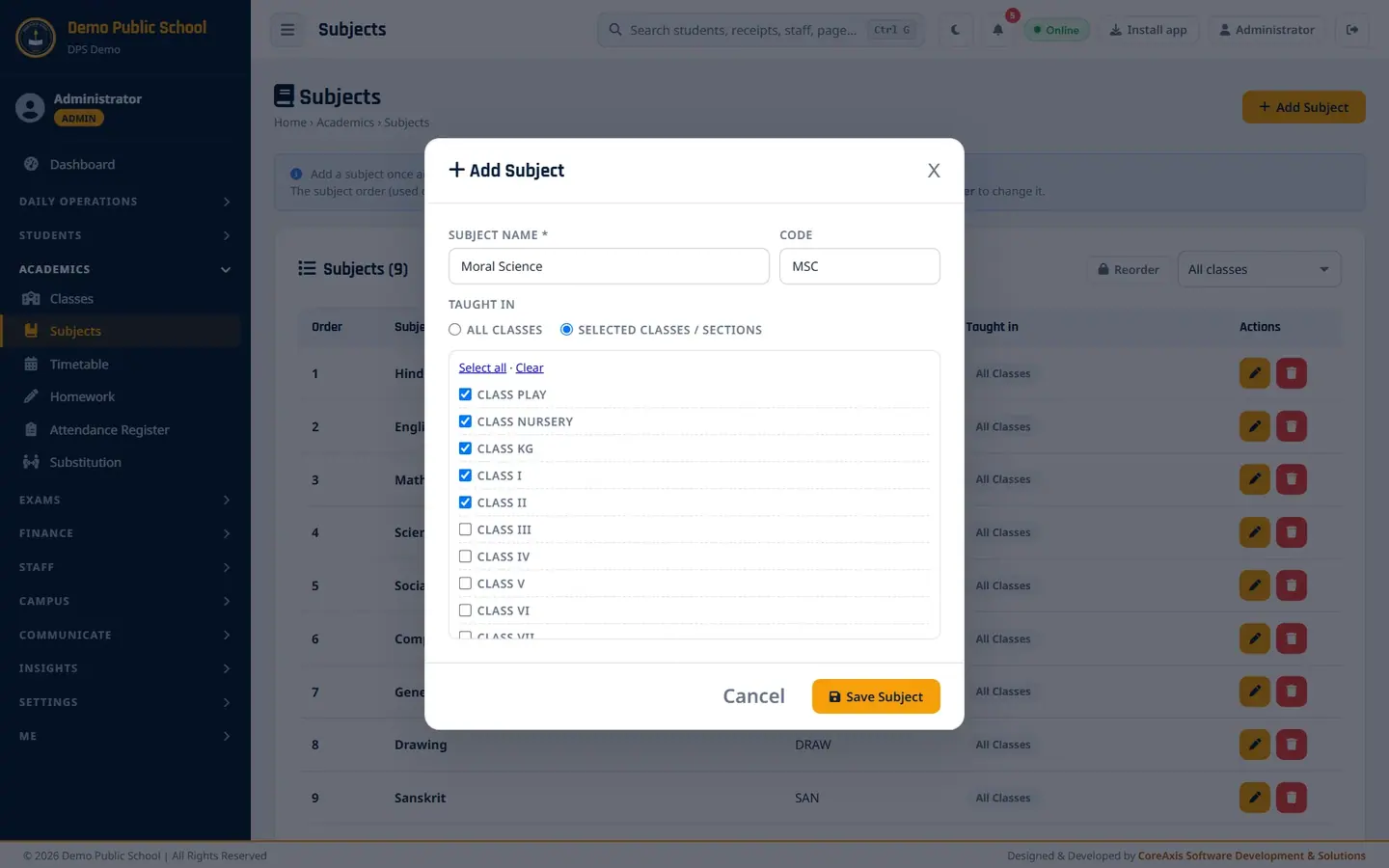
Task: Click the Save Subject button
Action: point(876,696)
